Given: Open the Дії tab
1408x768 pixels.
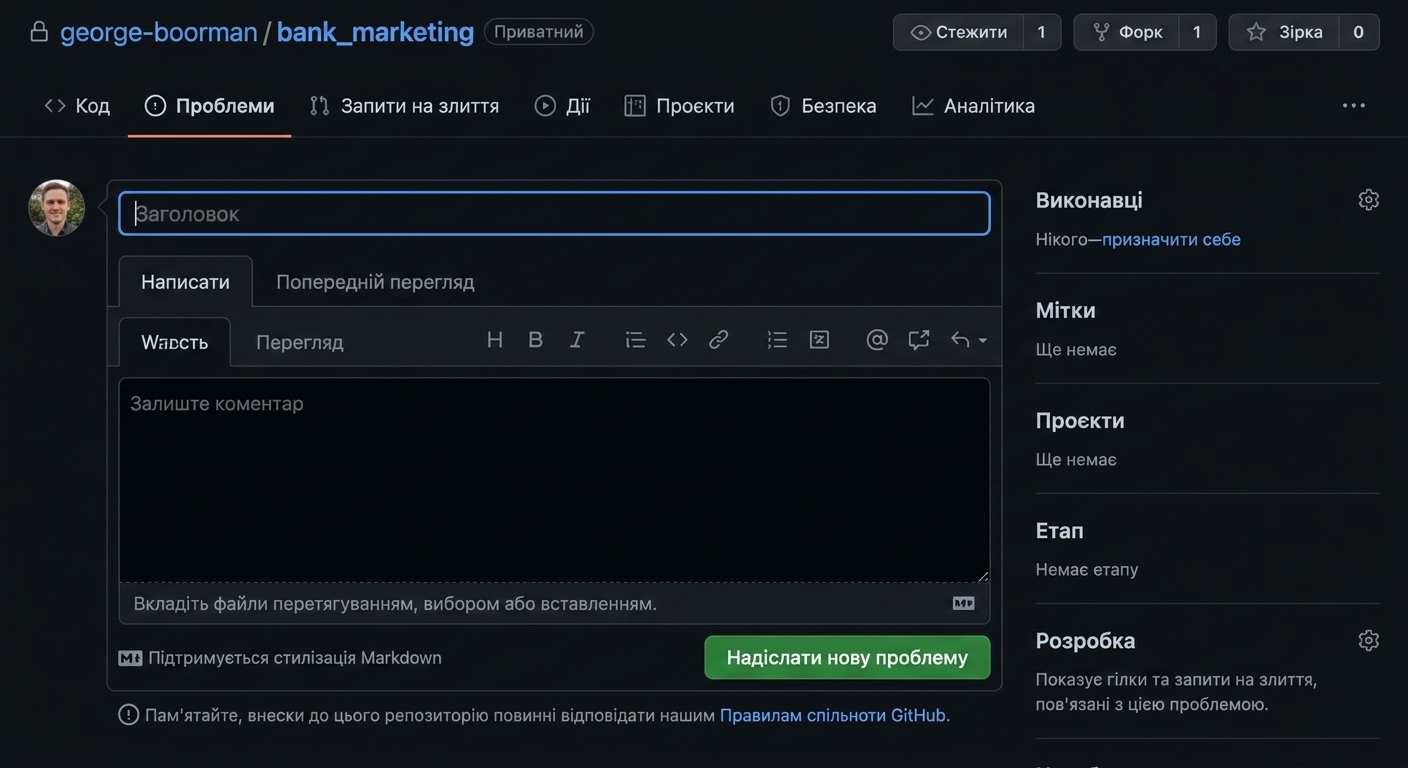Looking at the screenshot, I should click(x=562, y=105).
